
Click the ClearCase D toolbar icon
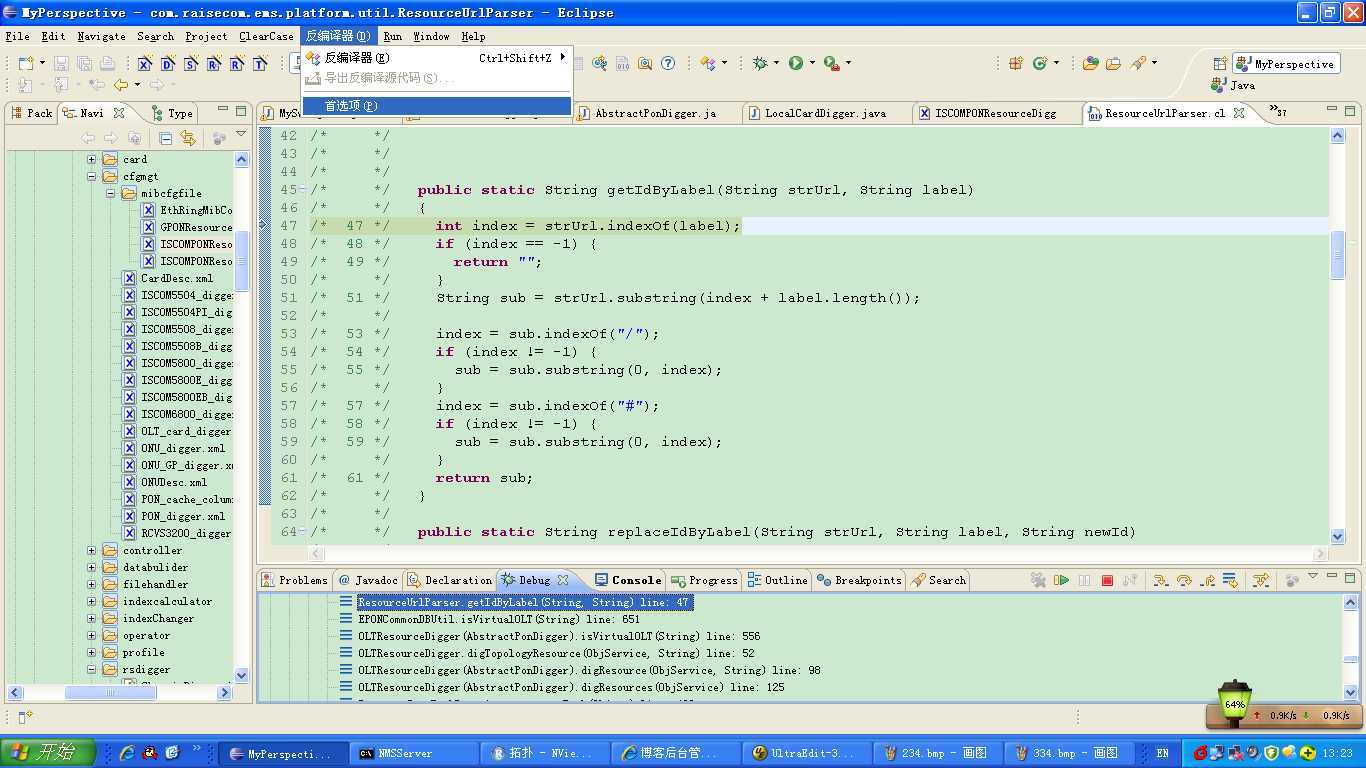pos(167,63)
